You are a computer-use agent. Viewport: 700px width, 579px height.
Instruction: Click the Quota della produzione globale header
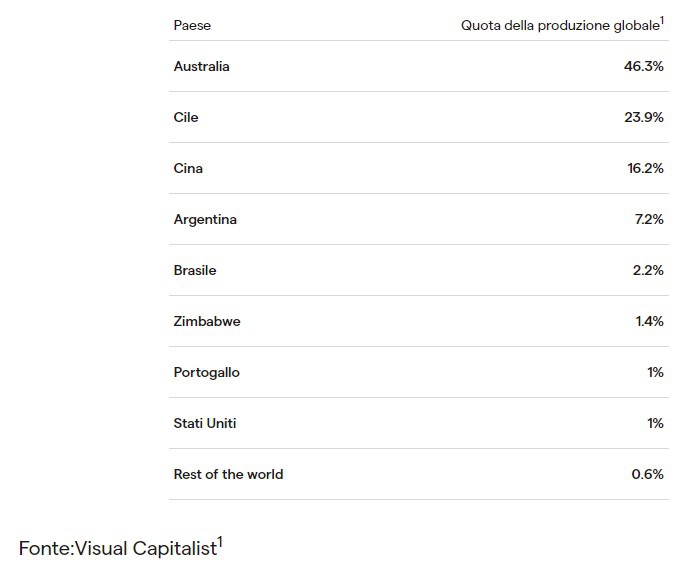coord(560,25)
